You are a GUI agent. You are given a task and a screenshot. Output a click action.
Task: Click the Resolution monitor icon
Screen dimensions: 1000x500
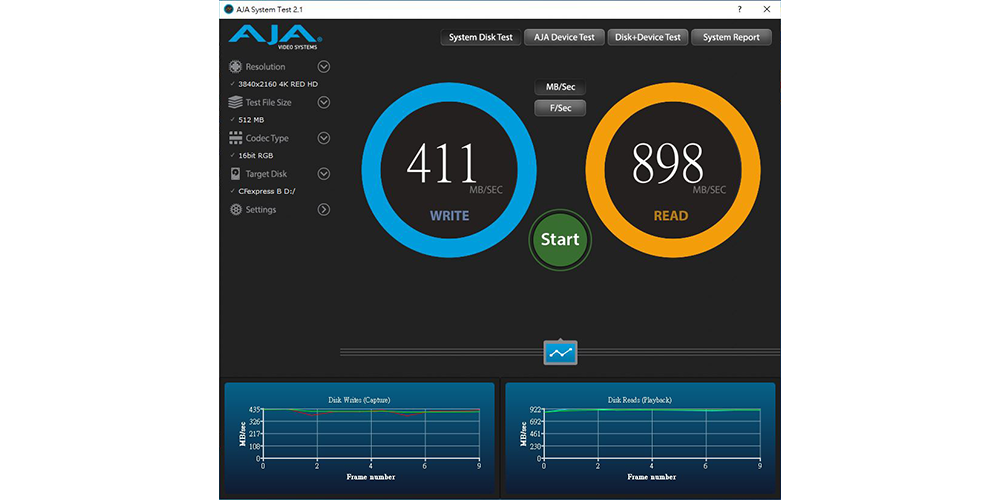(x=236, y=67)
